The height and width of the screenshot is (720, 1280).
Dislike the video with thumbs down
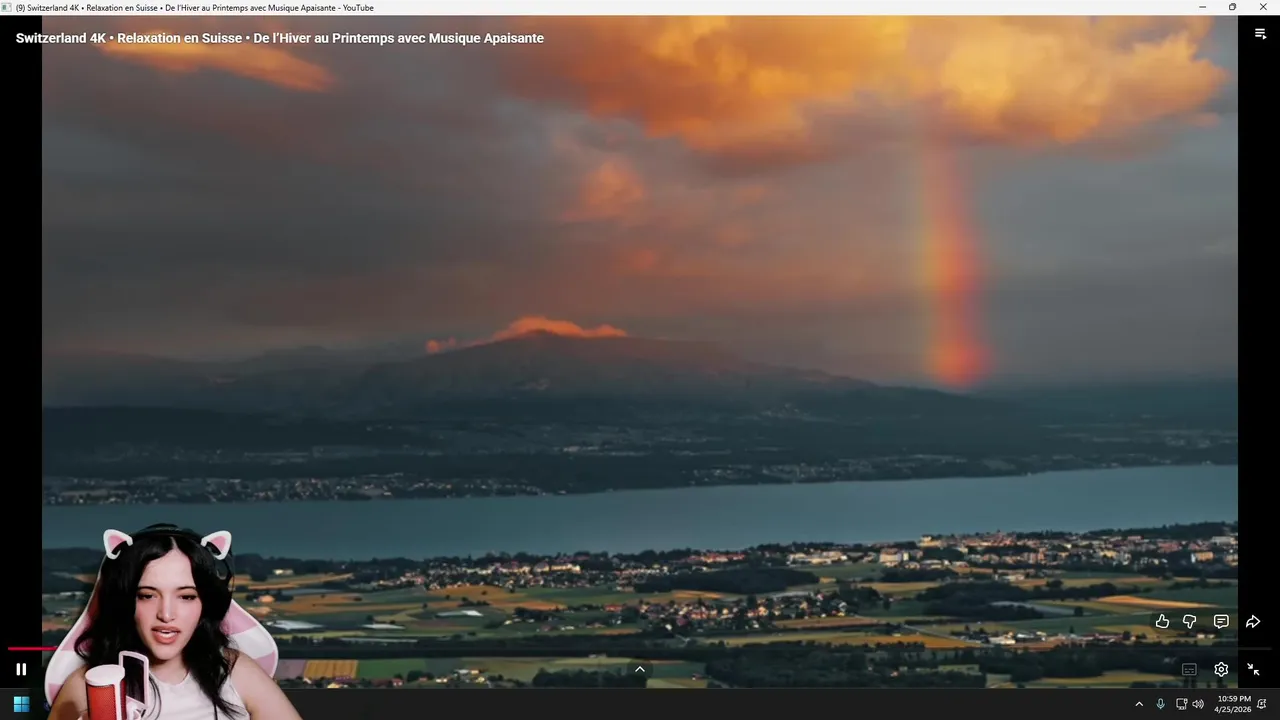coord(1190,621)
